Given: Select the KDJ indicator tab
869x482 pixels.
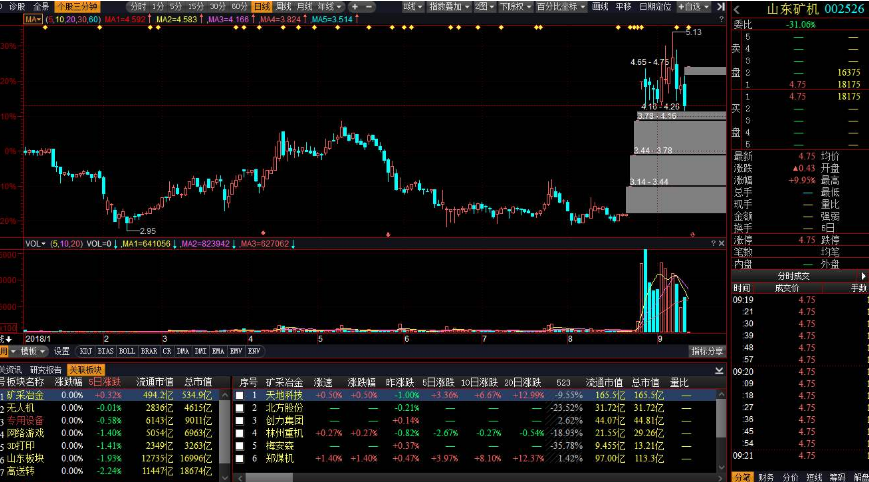Looking at the screenshot, I should point(86,351).
